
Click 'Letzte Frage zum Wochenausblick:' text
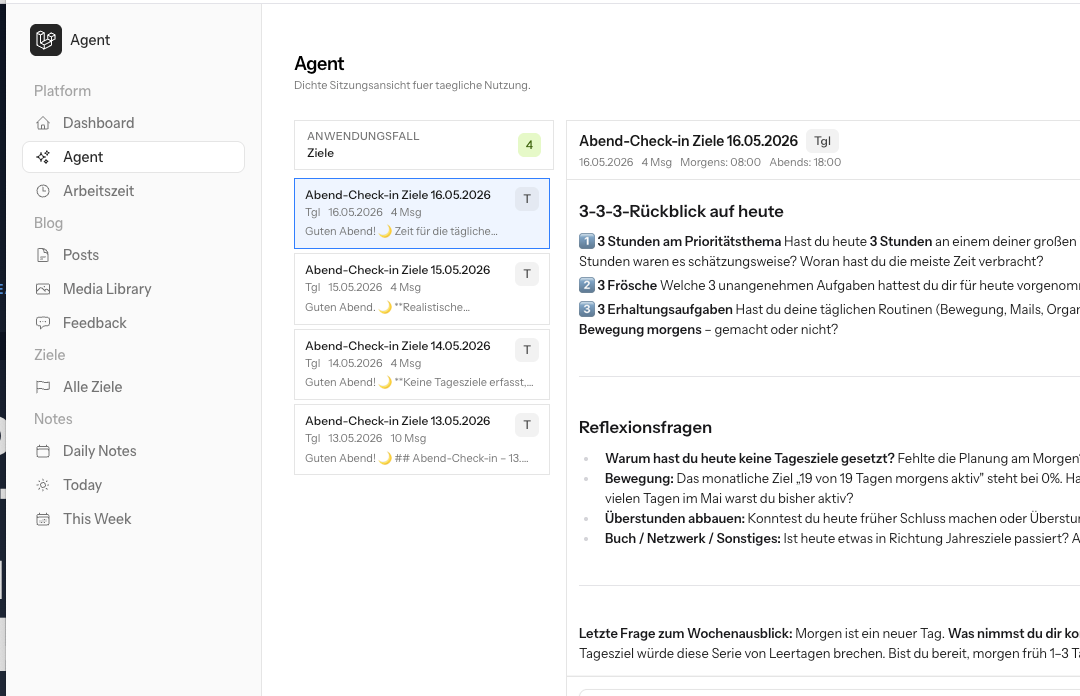(685, 633)
